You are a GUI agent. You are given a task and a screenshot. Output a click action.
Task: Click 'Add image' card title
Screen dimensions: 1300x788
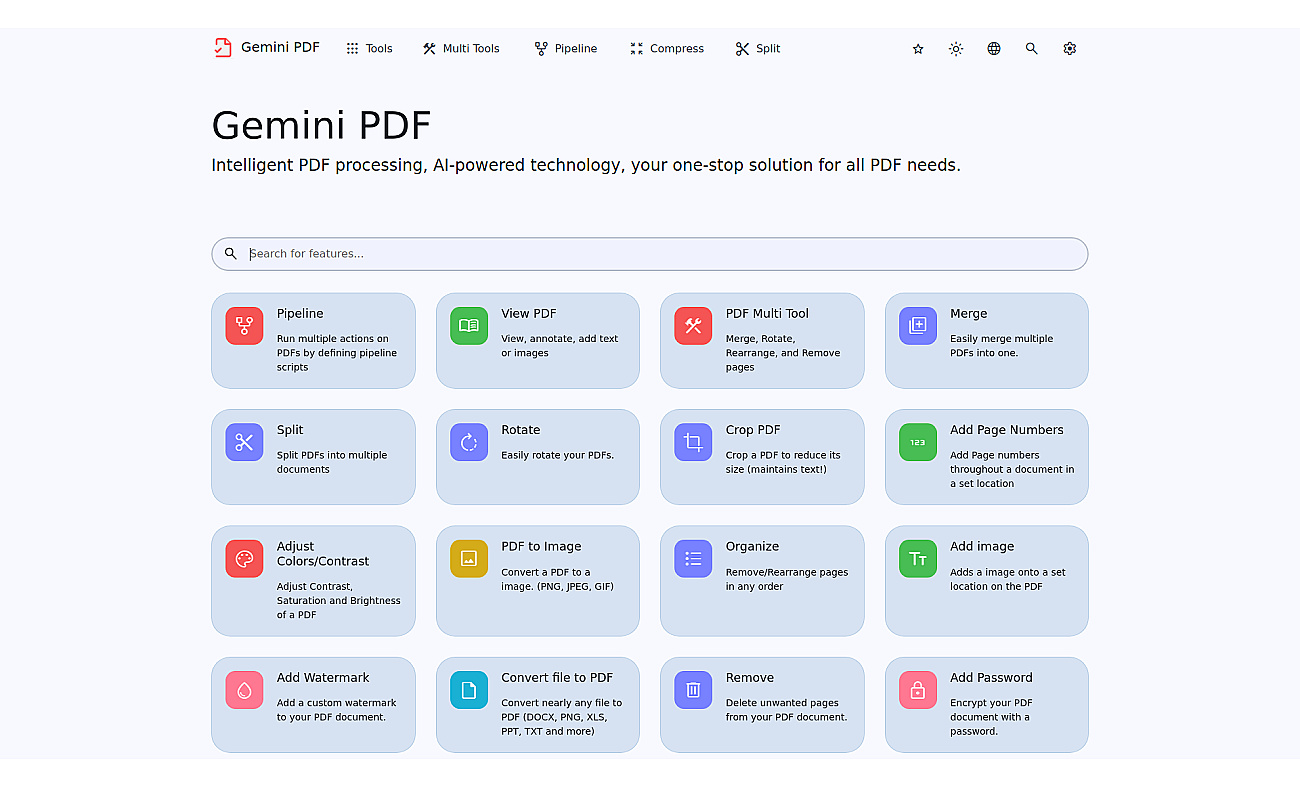pyautogui.click(x=982, y=547)
